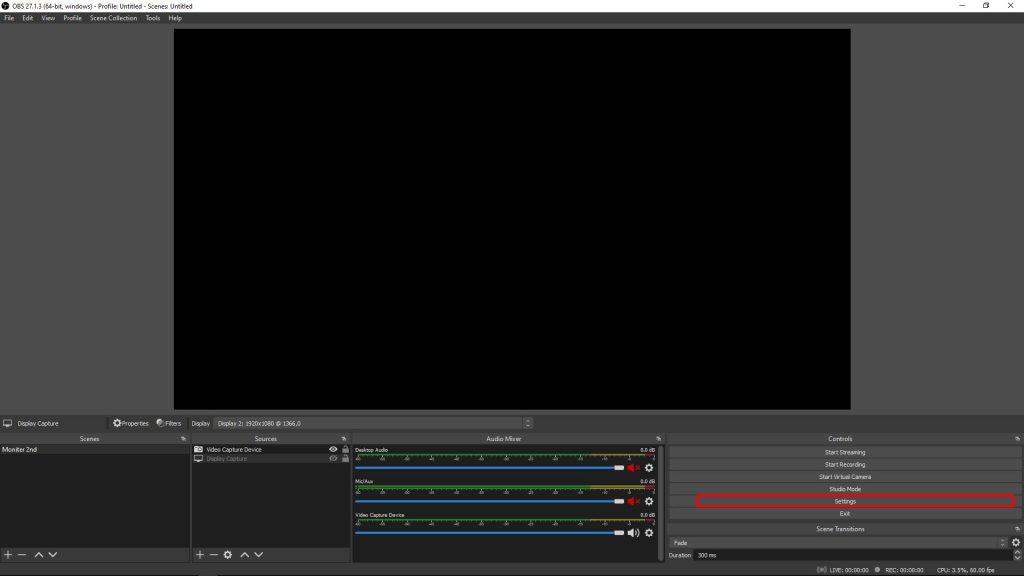Mute the Video Capture Device audio
The width and height of the screenshot is (1024, 576).
coord(632,532)
